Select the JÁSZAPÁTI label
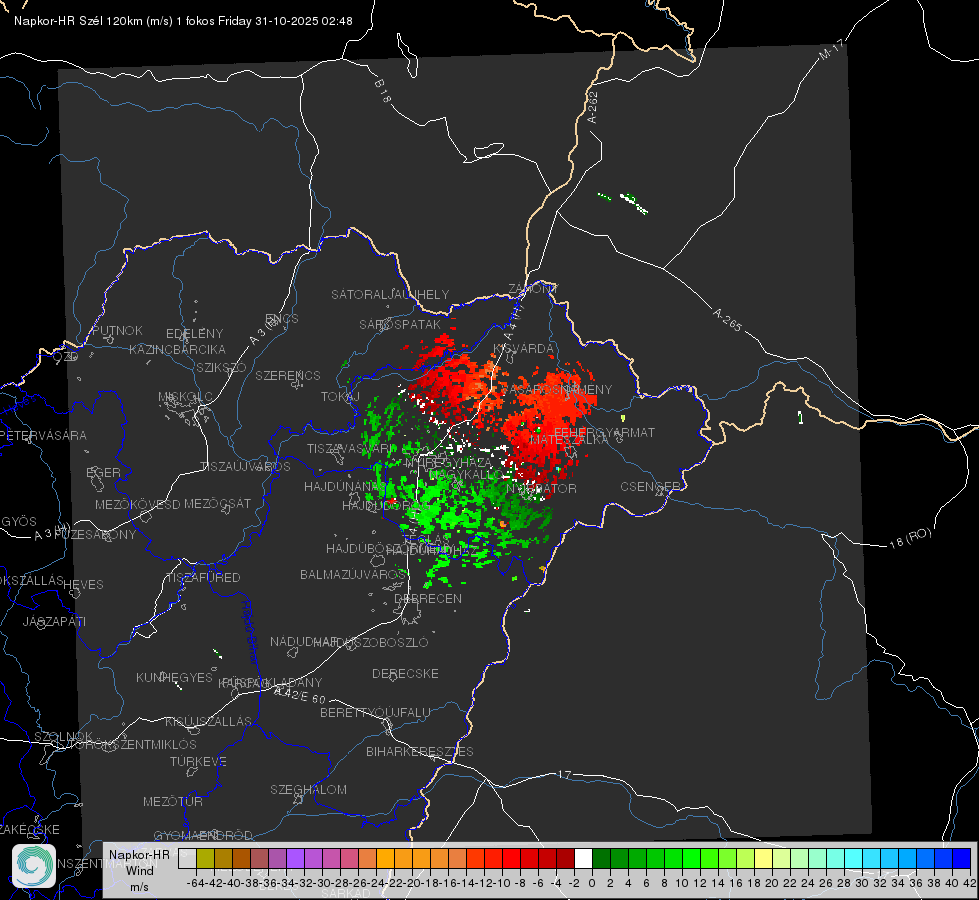Viewport: 979px width, 900px height. point(54,621)
